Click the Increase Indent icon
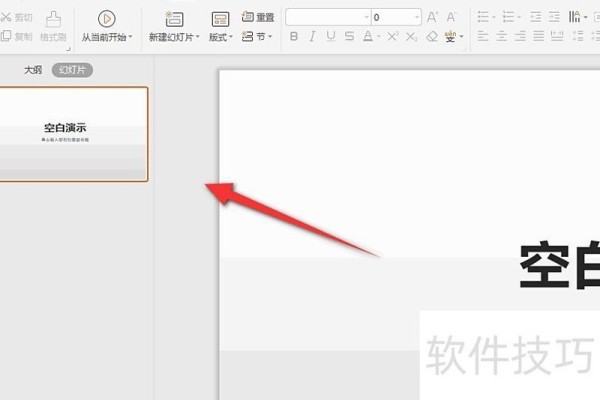 click(x=554, y=17)
